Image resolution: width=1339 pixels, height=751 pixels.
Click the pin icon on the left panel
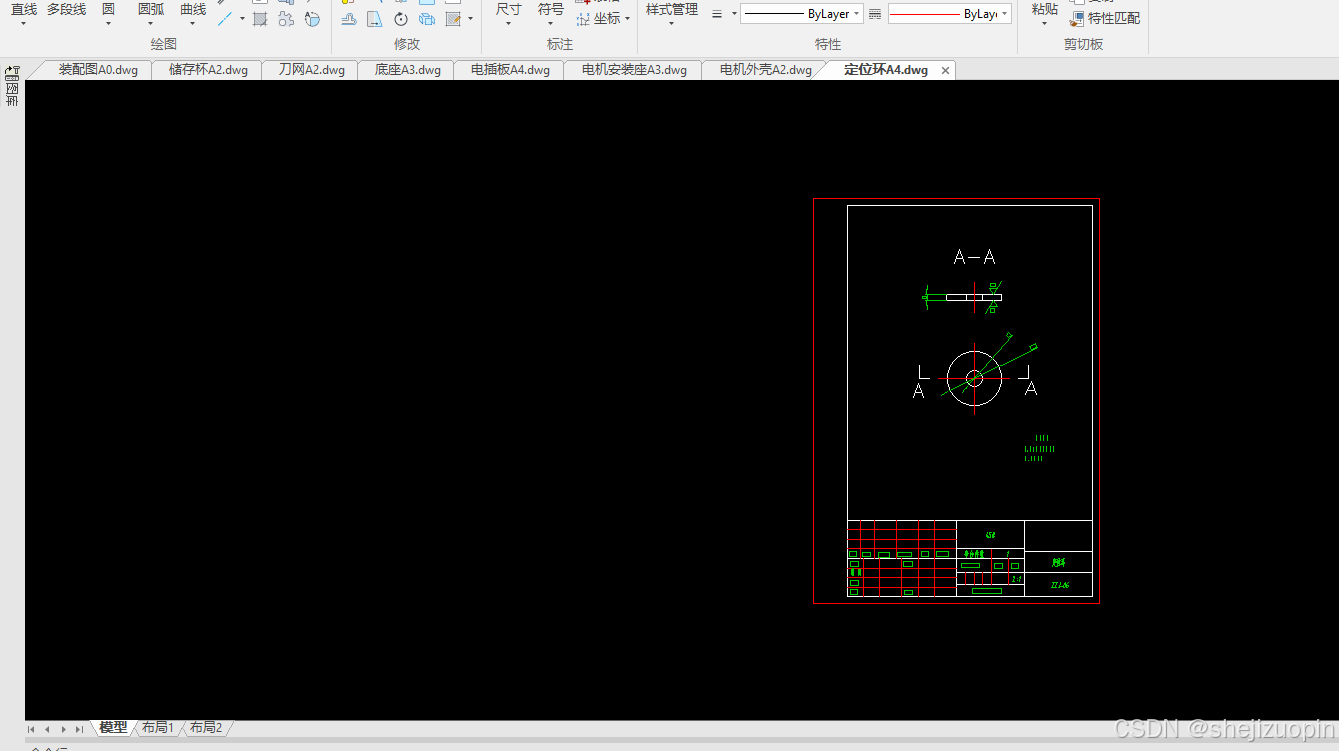point(12,72)
